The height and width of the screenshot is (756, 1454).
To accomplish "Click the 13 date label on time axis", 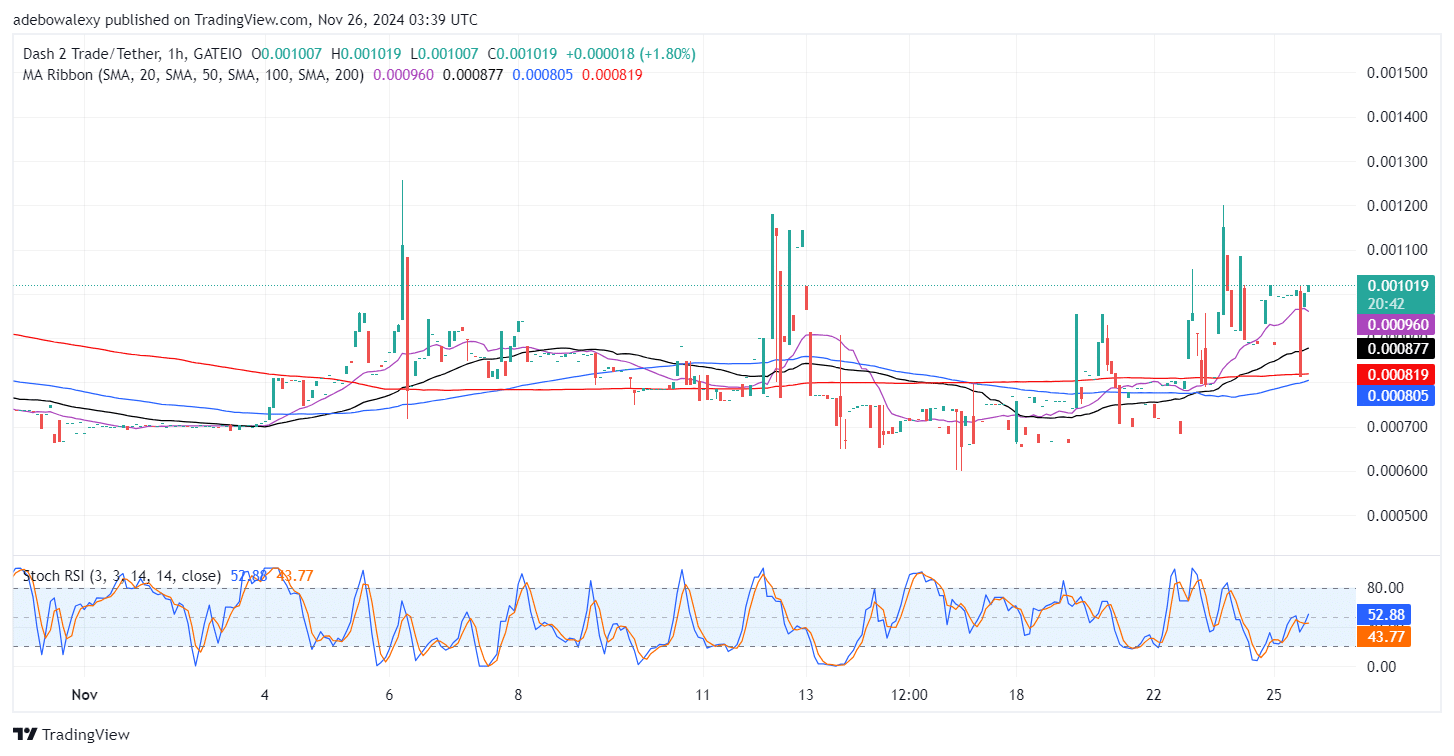I will 804,694.
